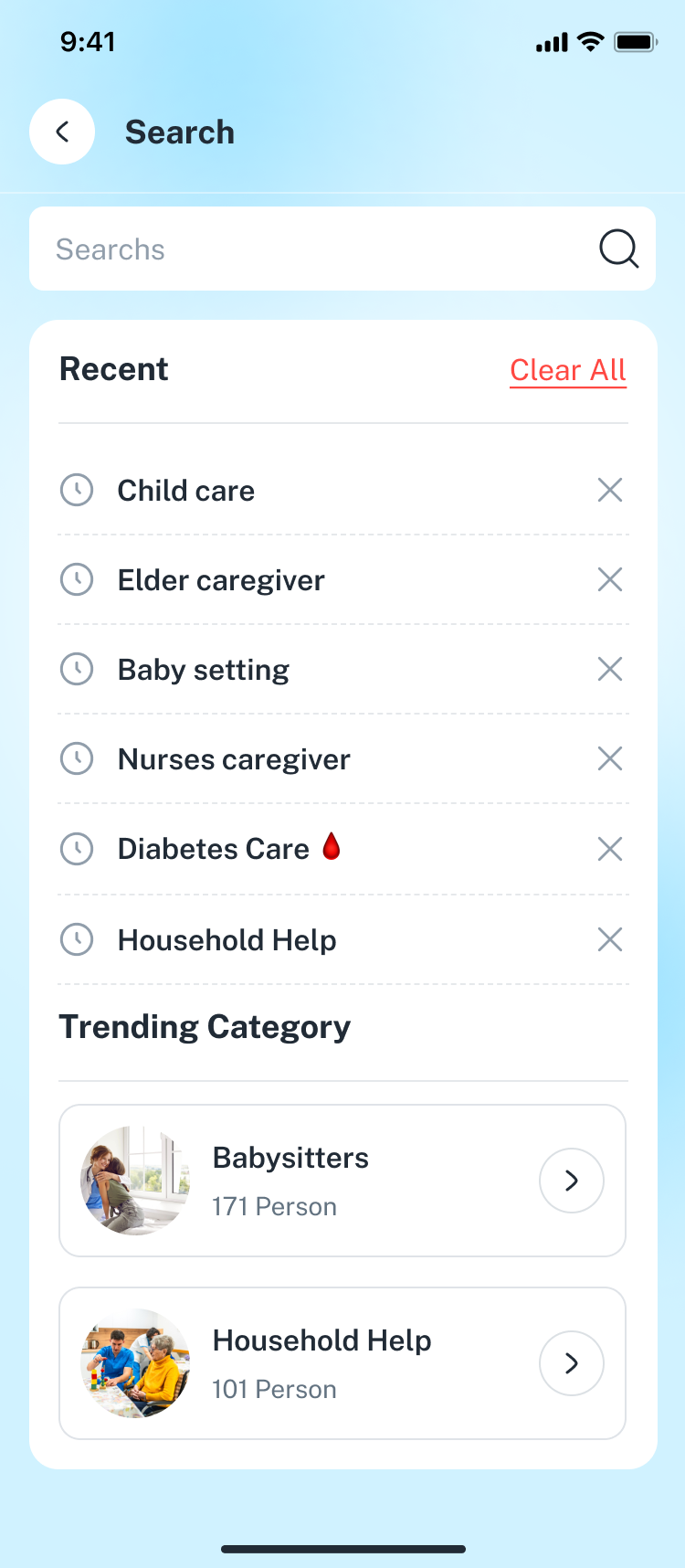The width and height of the screenshot is (685, 1568).
Task: Select Diabetes Care recent search
Action: [x=214, y=849]
